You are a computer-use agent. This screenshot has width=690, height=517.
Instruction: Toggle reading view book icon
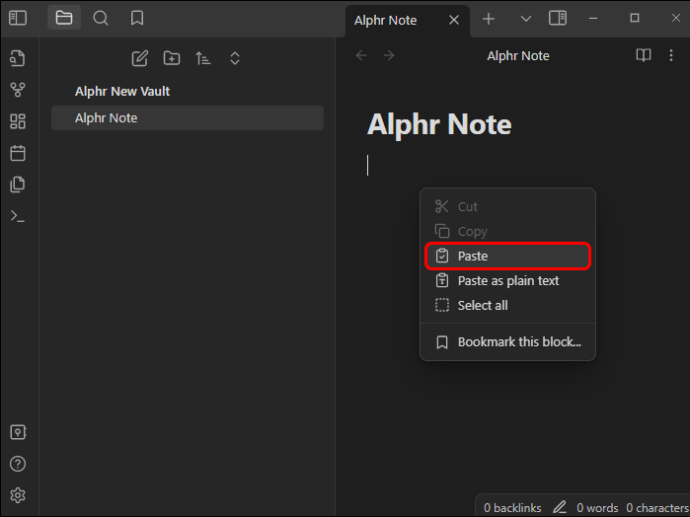pos(643,55)
